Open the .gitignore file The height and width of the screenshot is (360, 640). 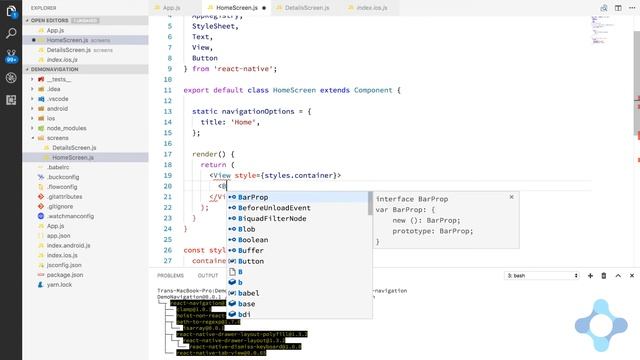pyautogui.click(x=85, y=207)
